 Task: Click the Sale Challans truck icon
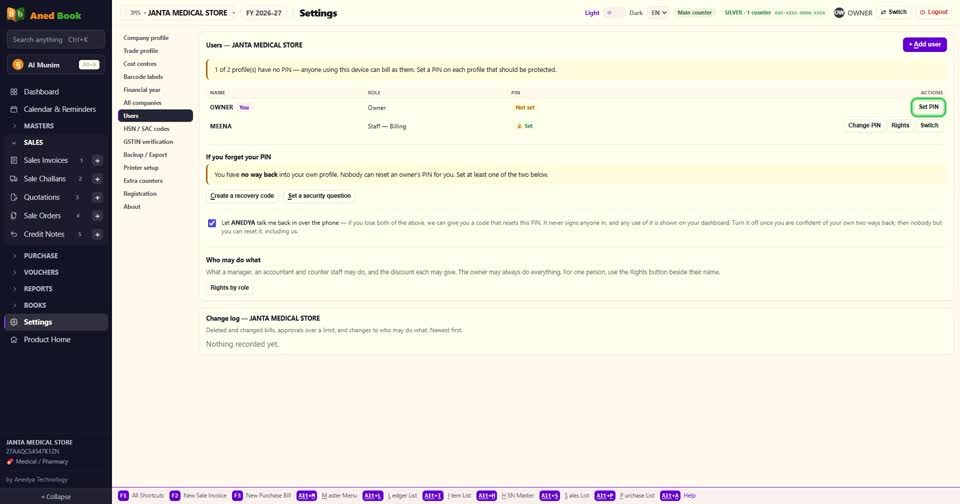(x=13, y=179)
